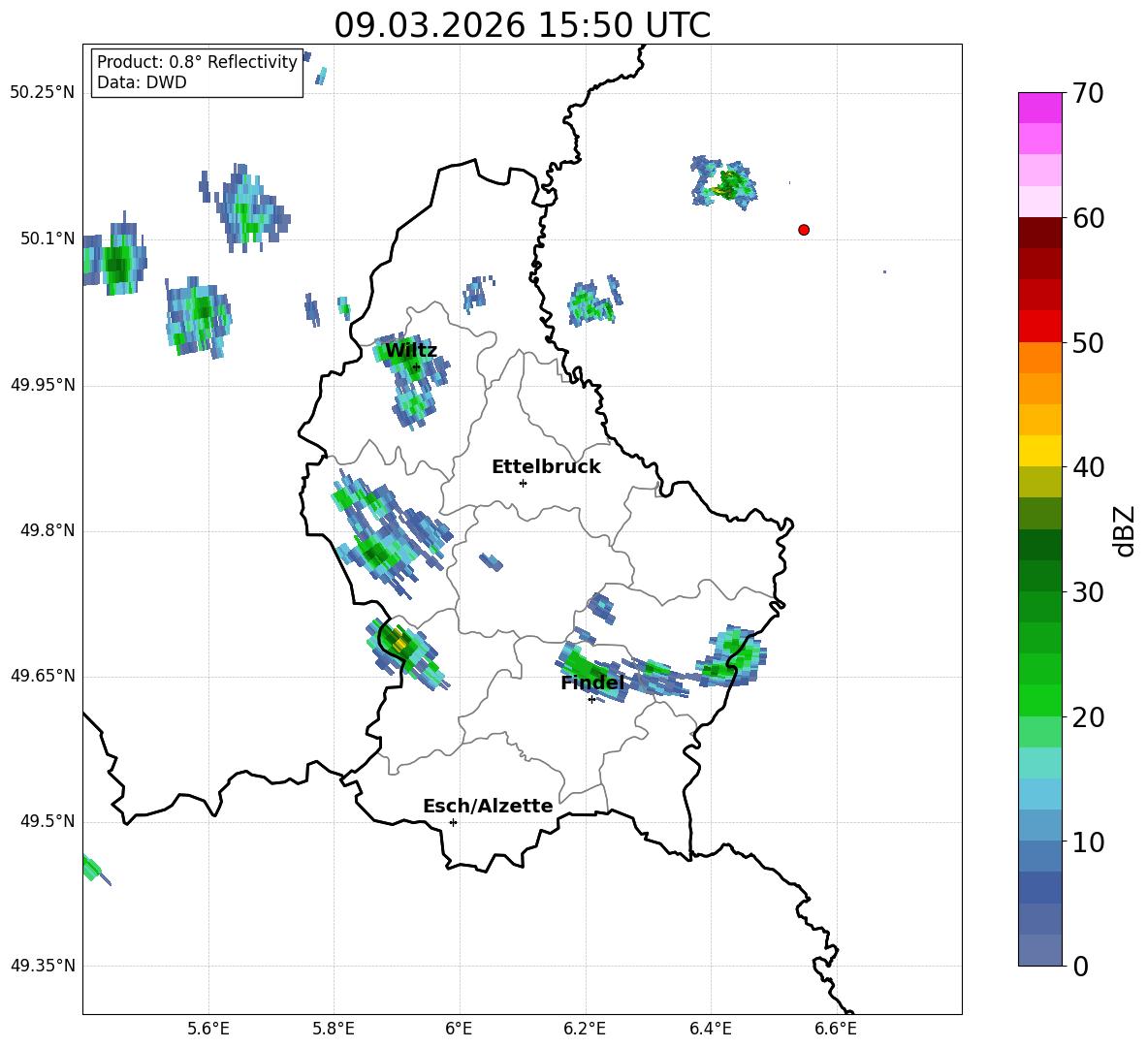Click the bright red colorbar segment near 50

(x=1039, y=327)
